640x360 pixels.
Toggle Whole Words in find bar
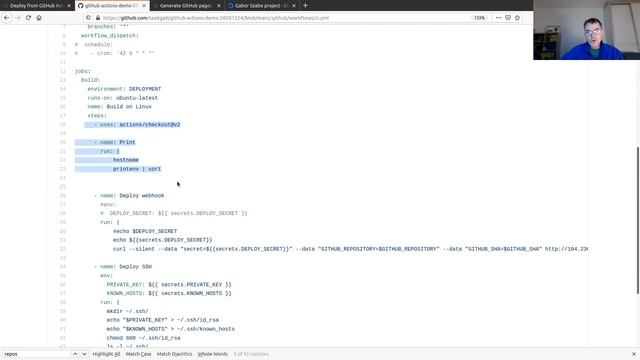coord(213,354)
